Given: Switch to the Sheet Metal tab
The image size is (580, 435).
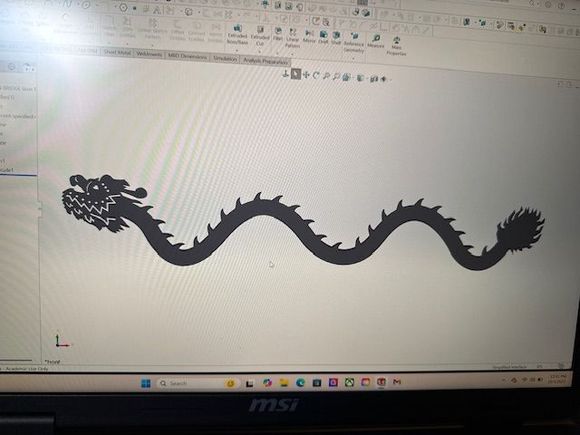Looking at the screenshot, I should (x=117, y=52).
